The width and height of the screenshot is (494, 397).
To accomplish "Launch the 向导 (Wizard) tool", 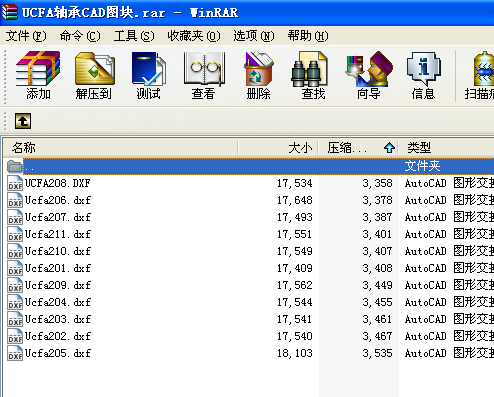I will pos(369,75).
